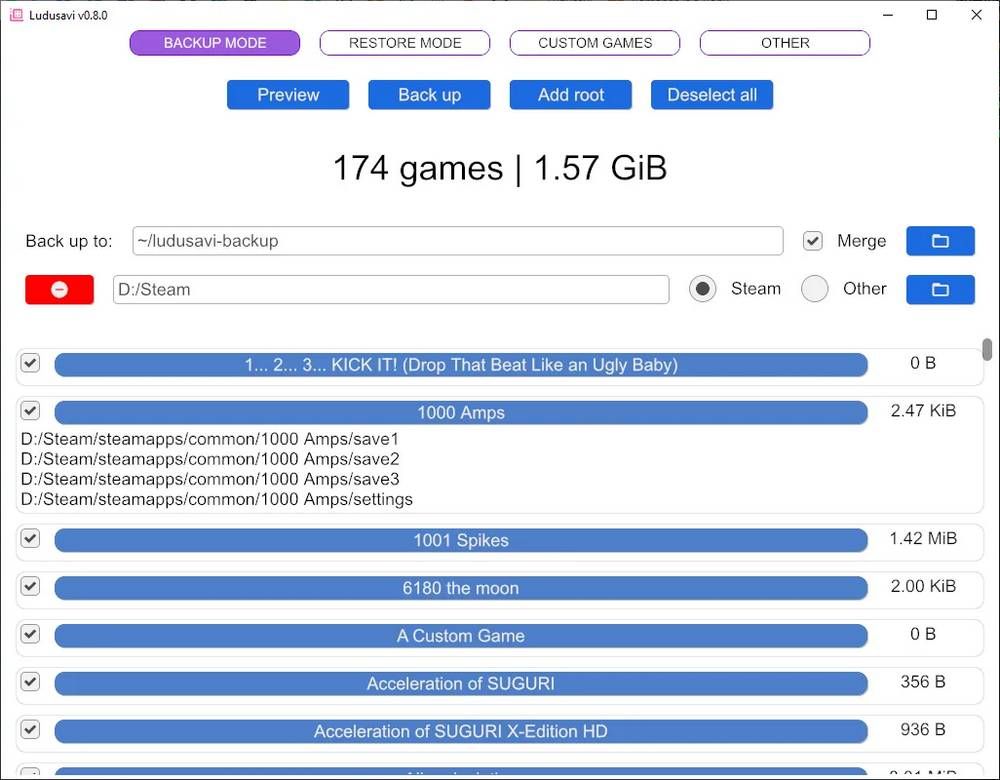This screenshot has height=780, width=1000.
Task: Browse for the backup target folder
Action: point(940,241)
